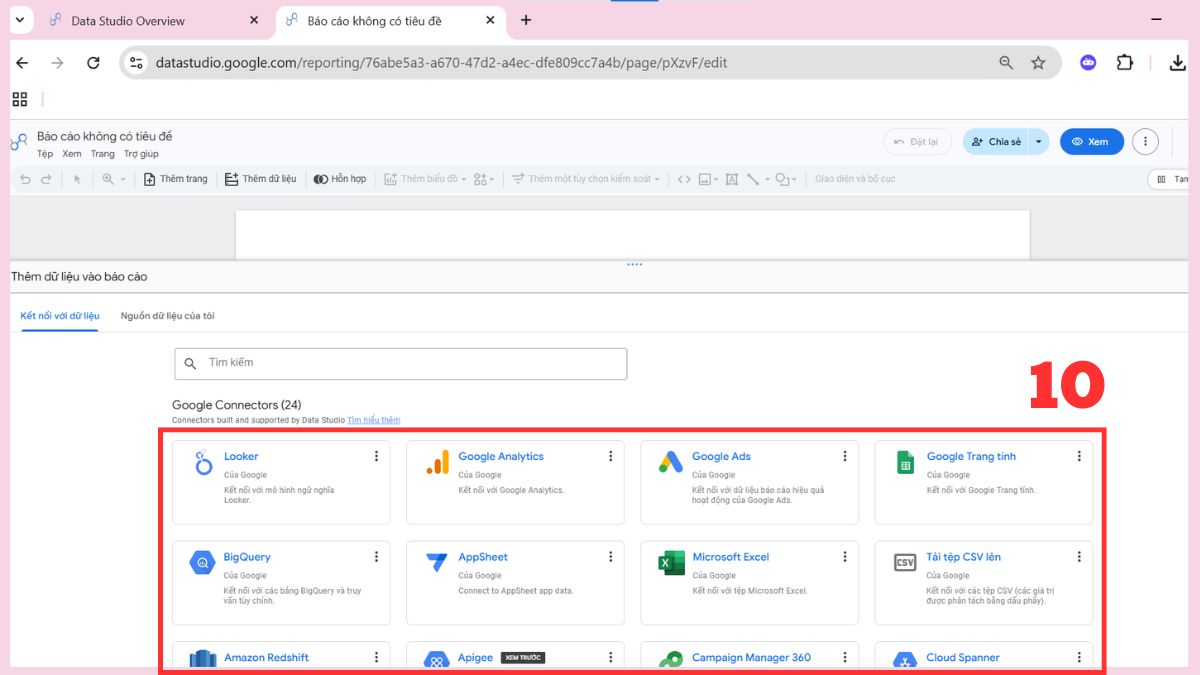Open the Trang menu
This screenshot has height=675, width=1200.
103,154
